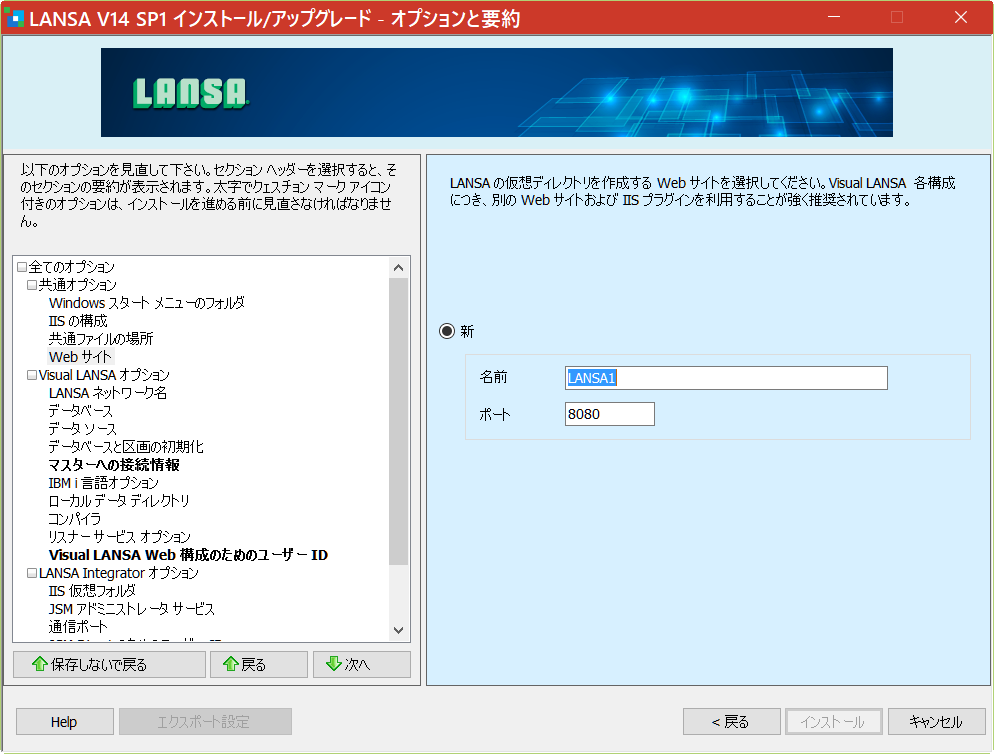Click 保存しないで戻る button
The image size is (994, 754).
[109, 665]
